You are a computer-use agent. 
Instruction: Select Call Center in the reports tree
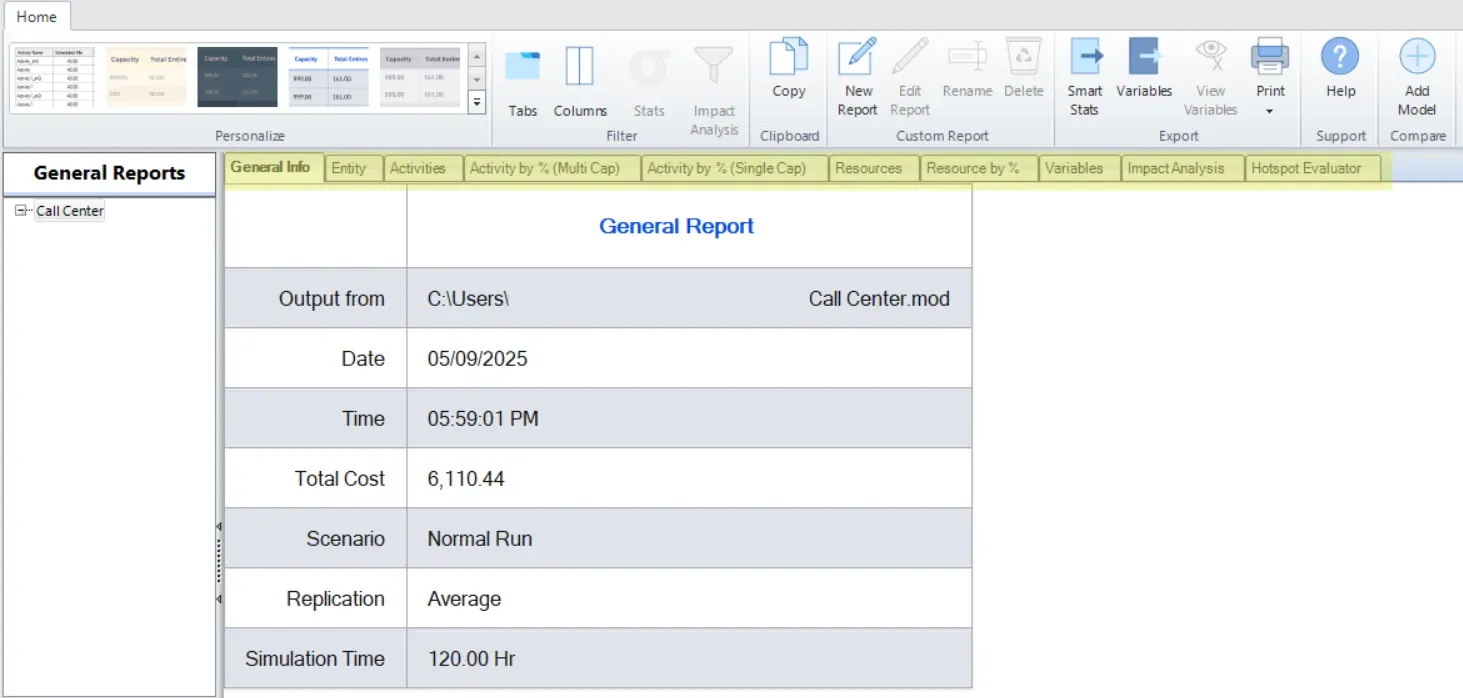click(70, 211)
